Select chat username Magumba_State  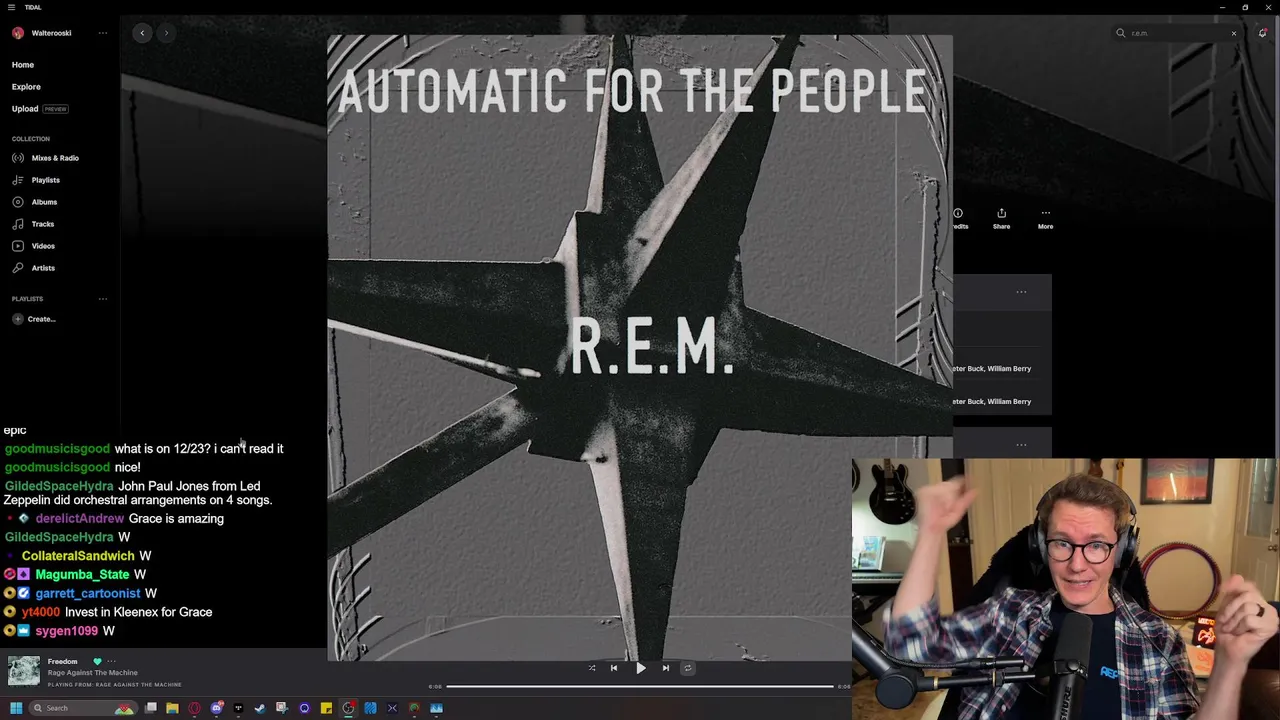click(82, 575)
